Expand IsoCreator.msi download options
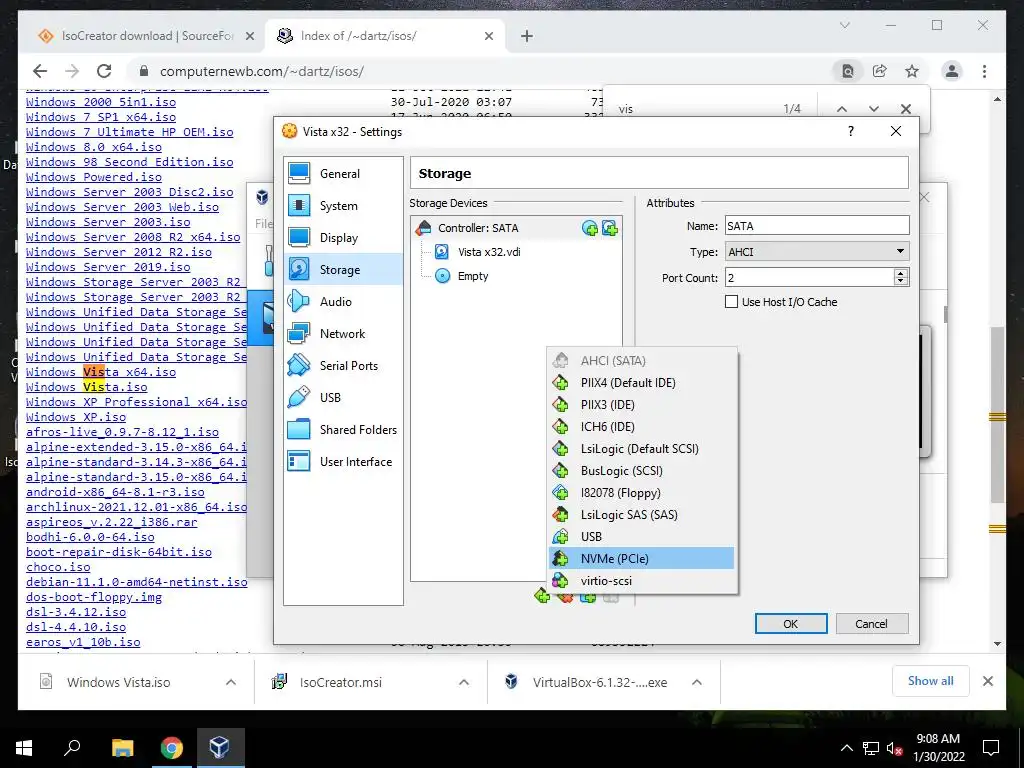The image size is (1024, 768). coord(464,682)
